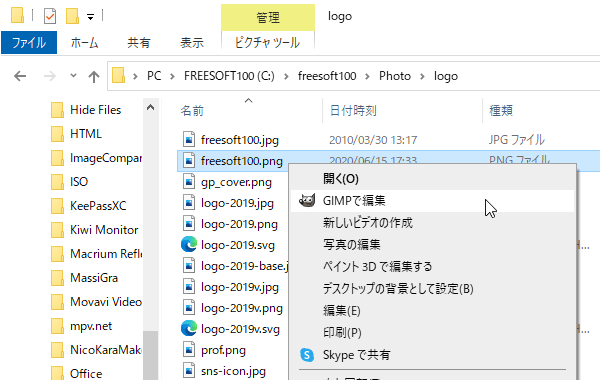Screen dimensions: 600x380
Task: Click image file icon of gp_cover.png
Action: pyautogui.click(x=189, y=182)
